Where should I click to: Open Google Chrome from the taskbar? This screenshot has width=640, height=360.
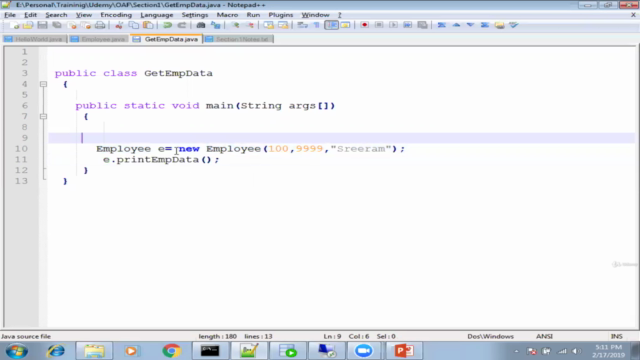(x=171, y=351)
